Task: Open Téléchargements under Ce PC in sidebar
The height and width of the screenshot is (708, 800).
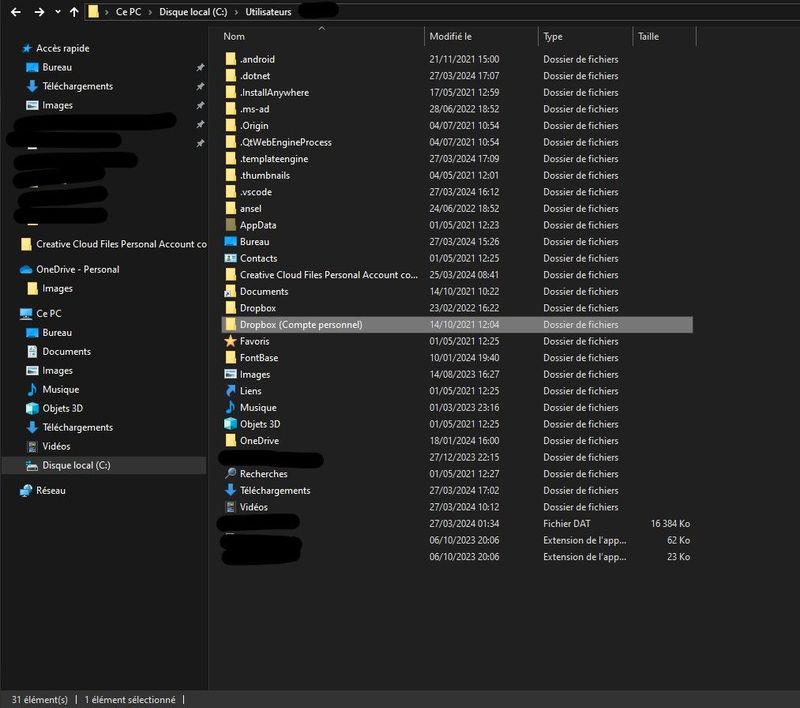Action: [77, 427]
